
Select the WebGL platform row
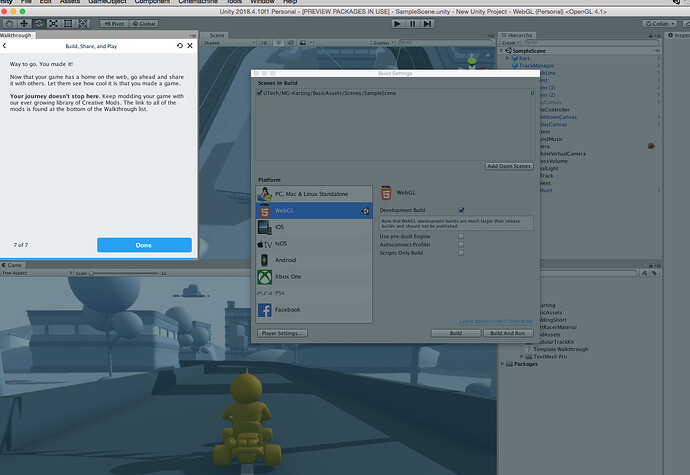(314, 211)
